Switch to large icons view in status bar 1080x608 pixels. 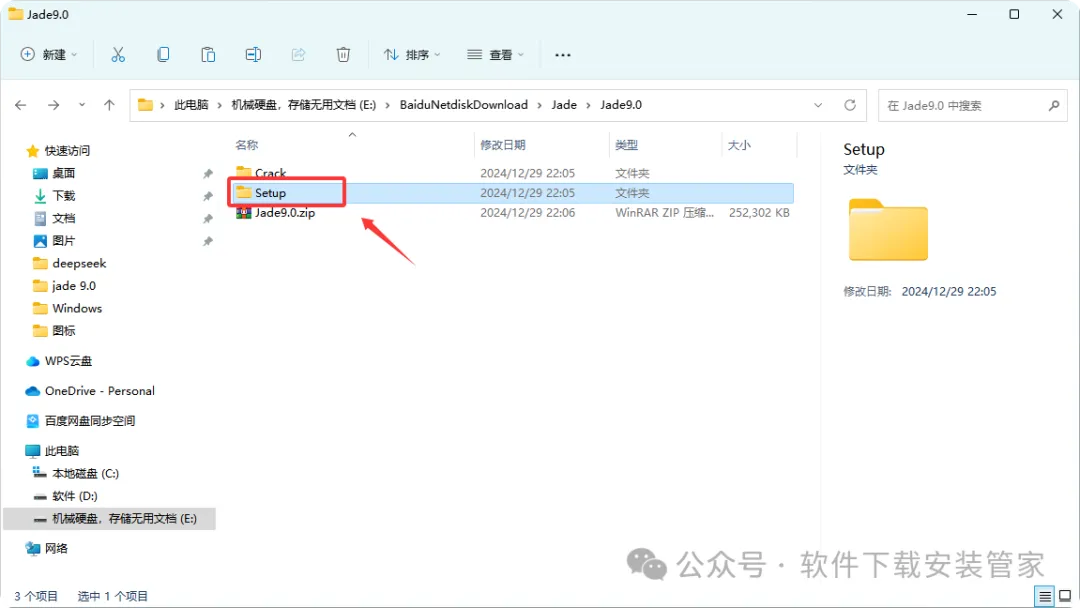1065,596
